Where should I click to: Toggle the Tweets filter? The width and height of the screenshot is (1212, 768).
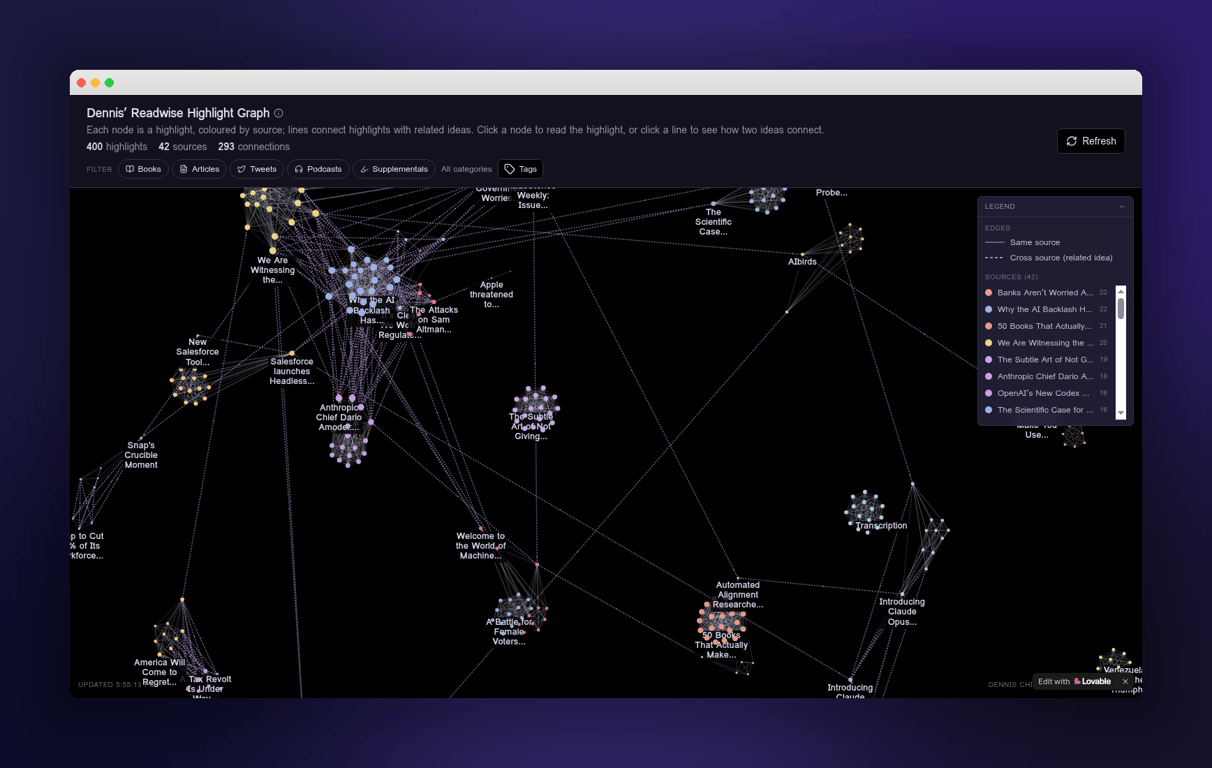tap(257, 169)
